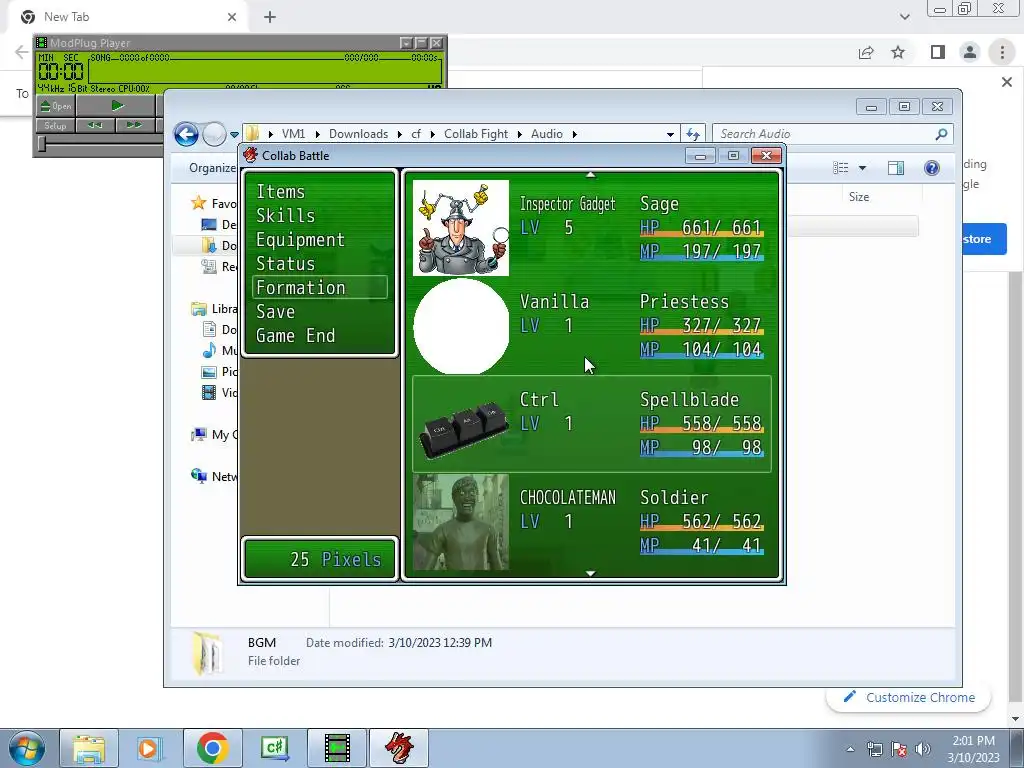Click the Network icon in Explorer sidebar
Screen dimensions: 1024x768
pos(199,476)
